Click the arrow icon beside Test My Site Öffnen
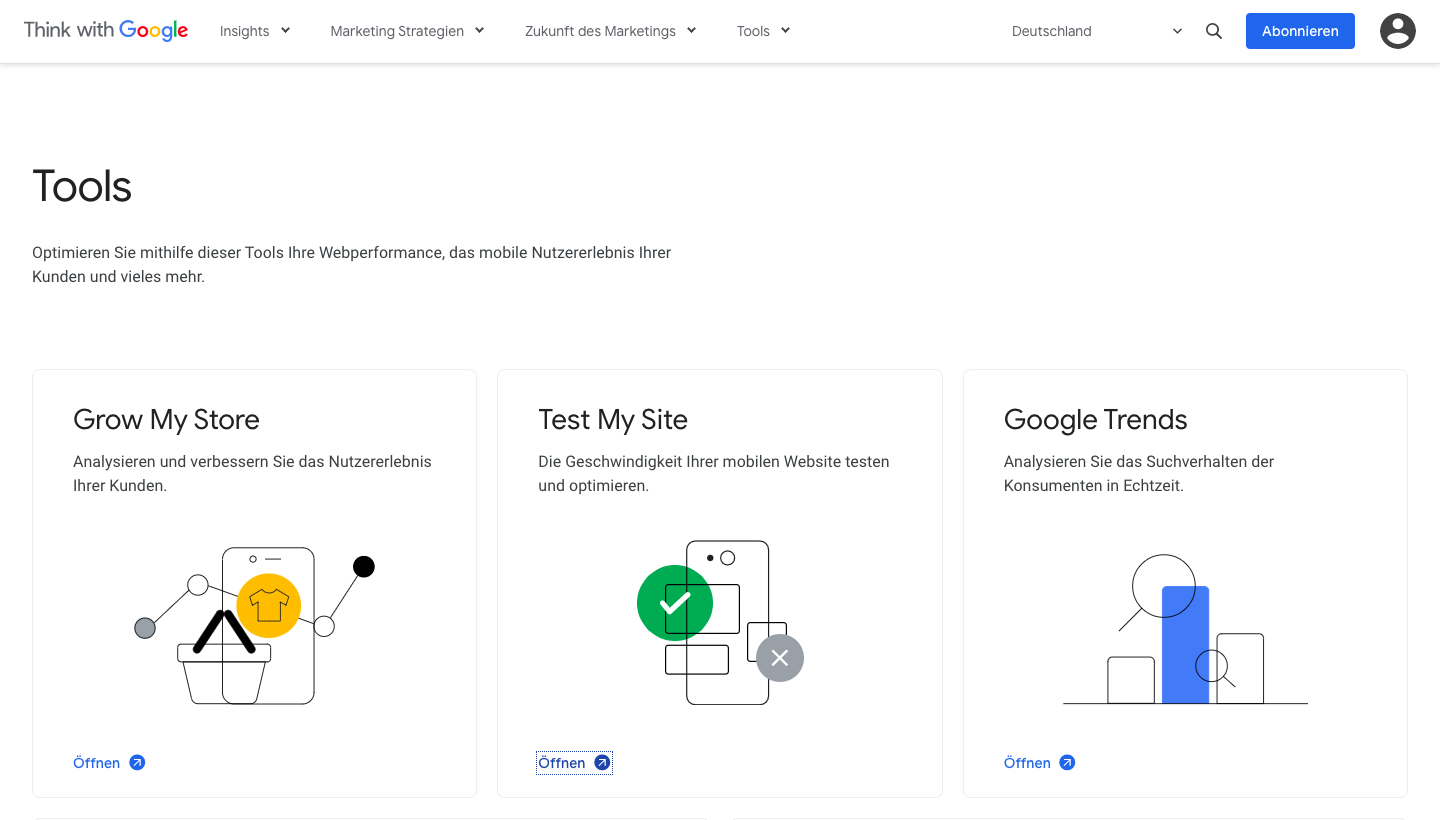Screen dimensions: 1440x820 click(x=602, y=763)
